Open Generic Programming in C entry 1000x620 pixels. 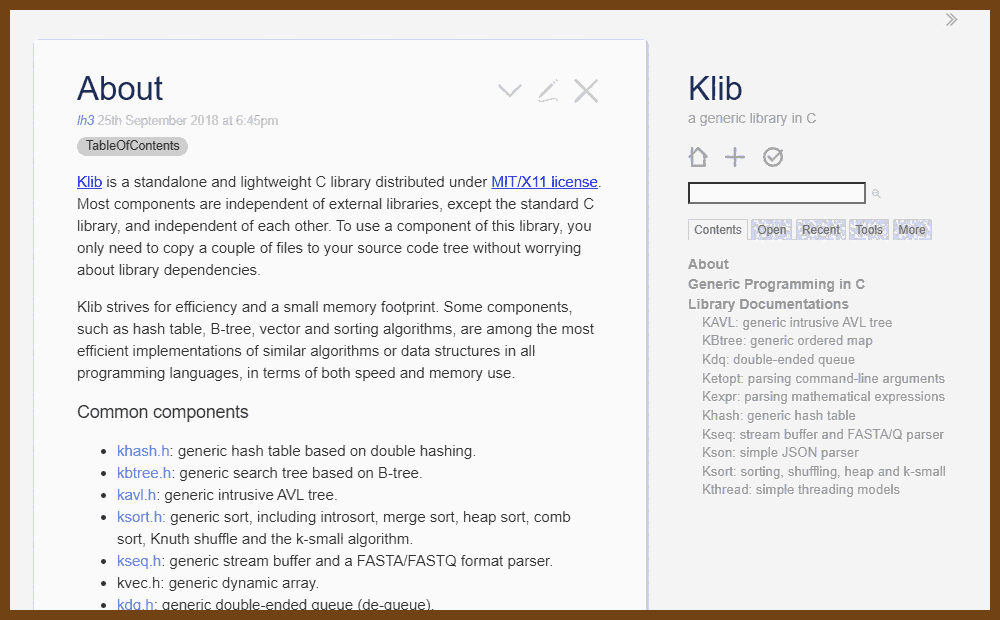tap(776, 284)
